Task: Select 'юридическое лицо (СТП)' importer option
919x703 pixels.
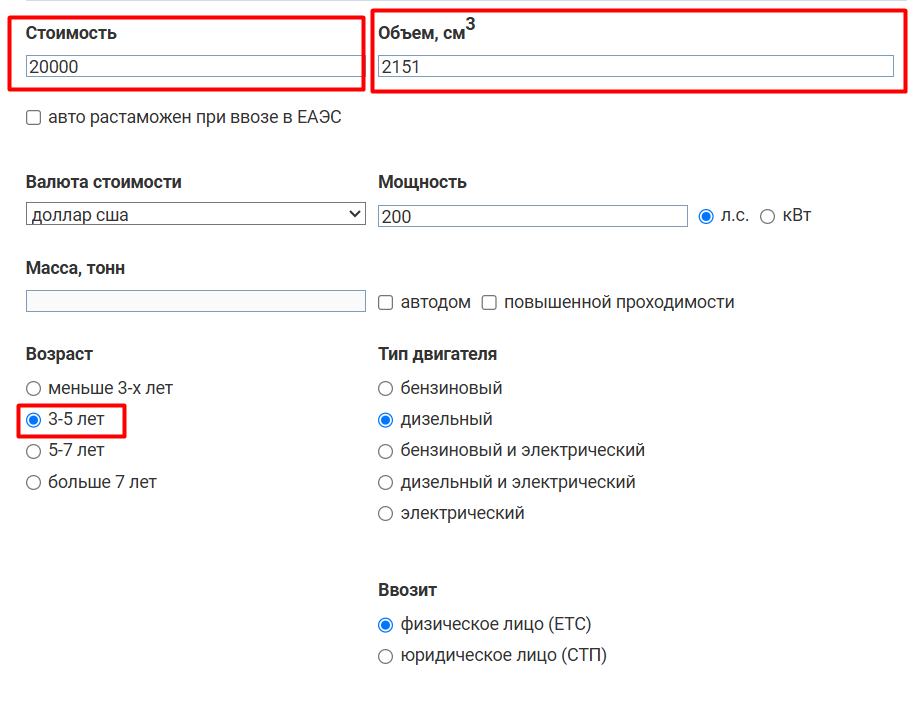Action: point(385,656)
